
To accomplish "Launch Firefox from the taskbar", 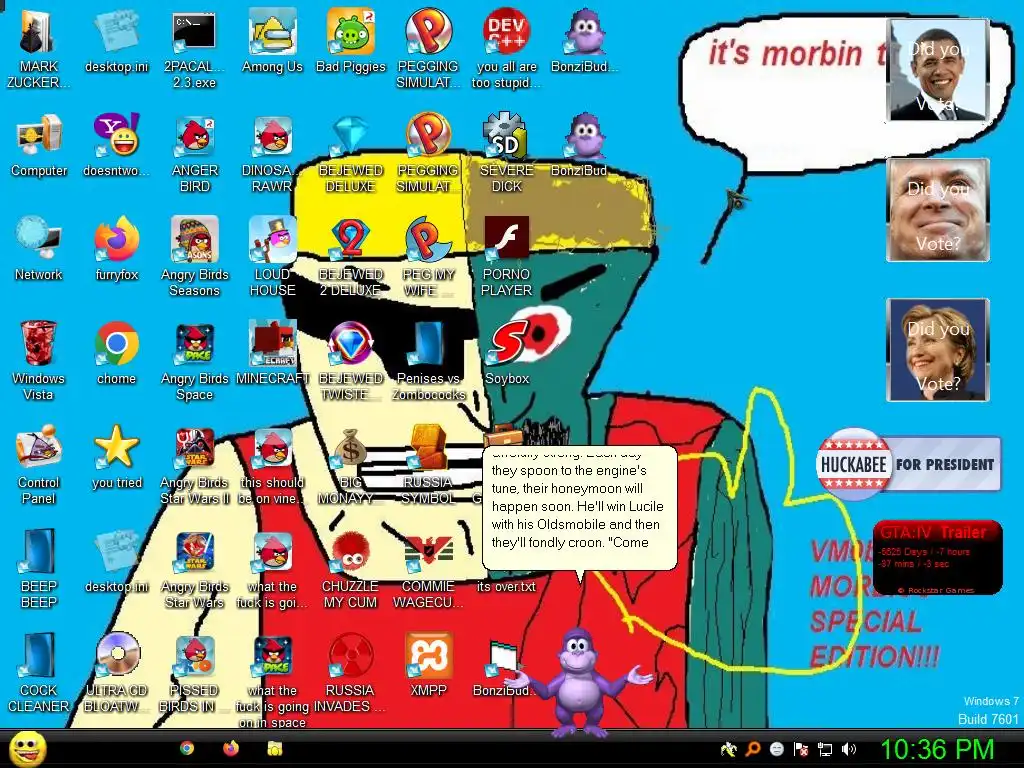I will click(x=231, y=748).
